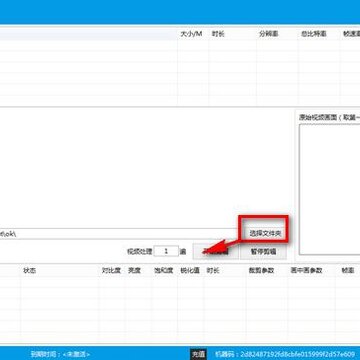Focus the 视频处理 pass count field
This screenshot has width=360, height=360.
click(x=166, y=251)
